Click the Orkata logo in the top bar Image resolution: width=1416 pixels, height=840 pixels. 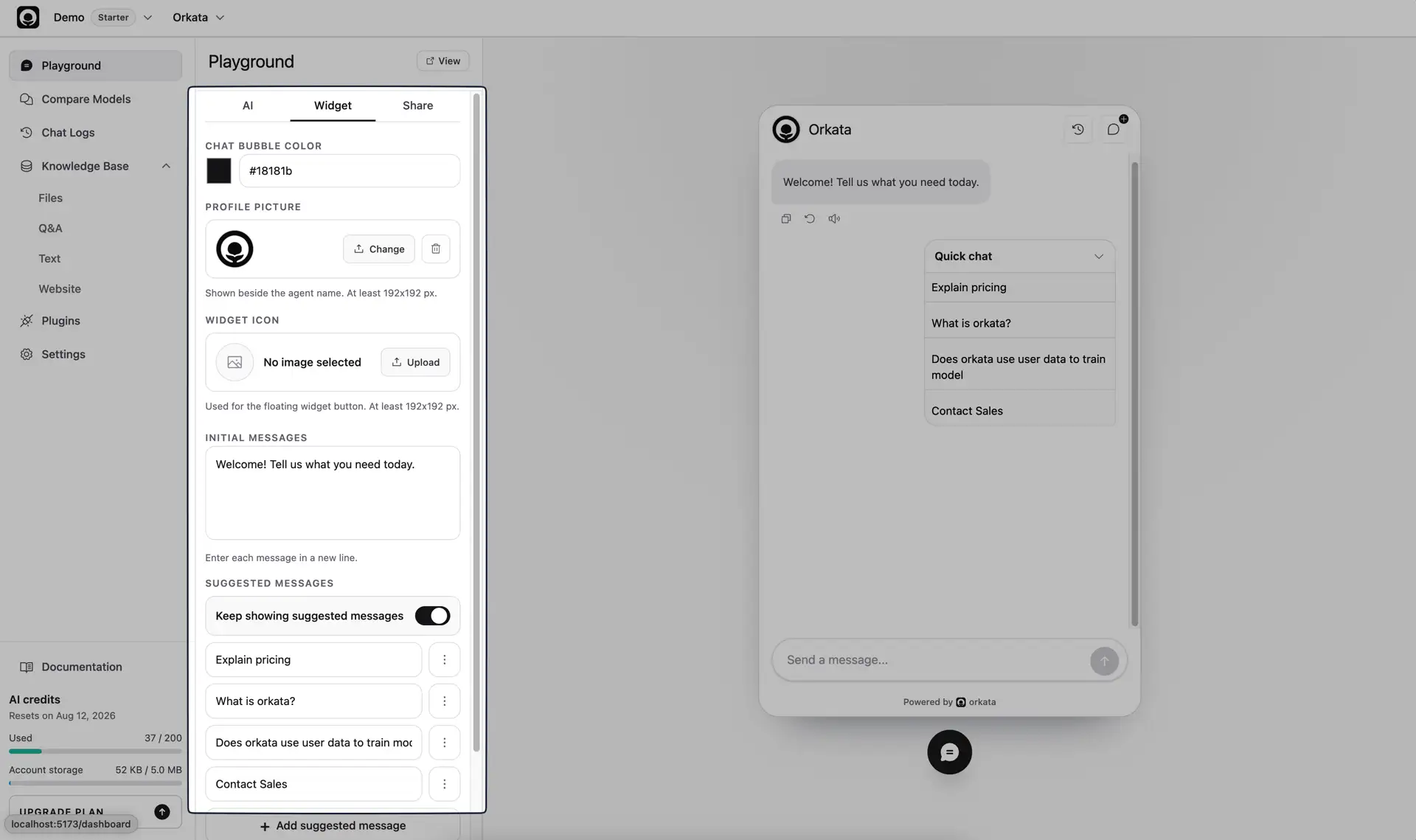(28, 17)
